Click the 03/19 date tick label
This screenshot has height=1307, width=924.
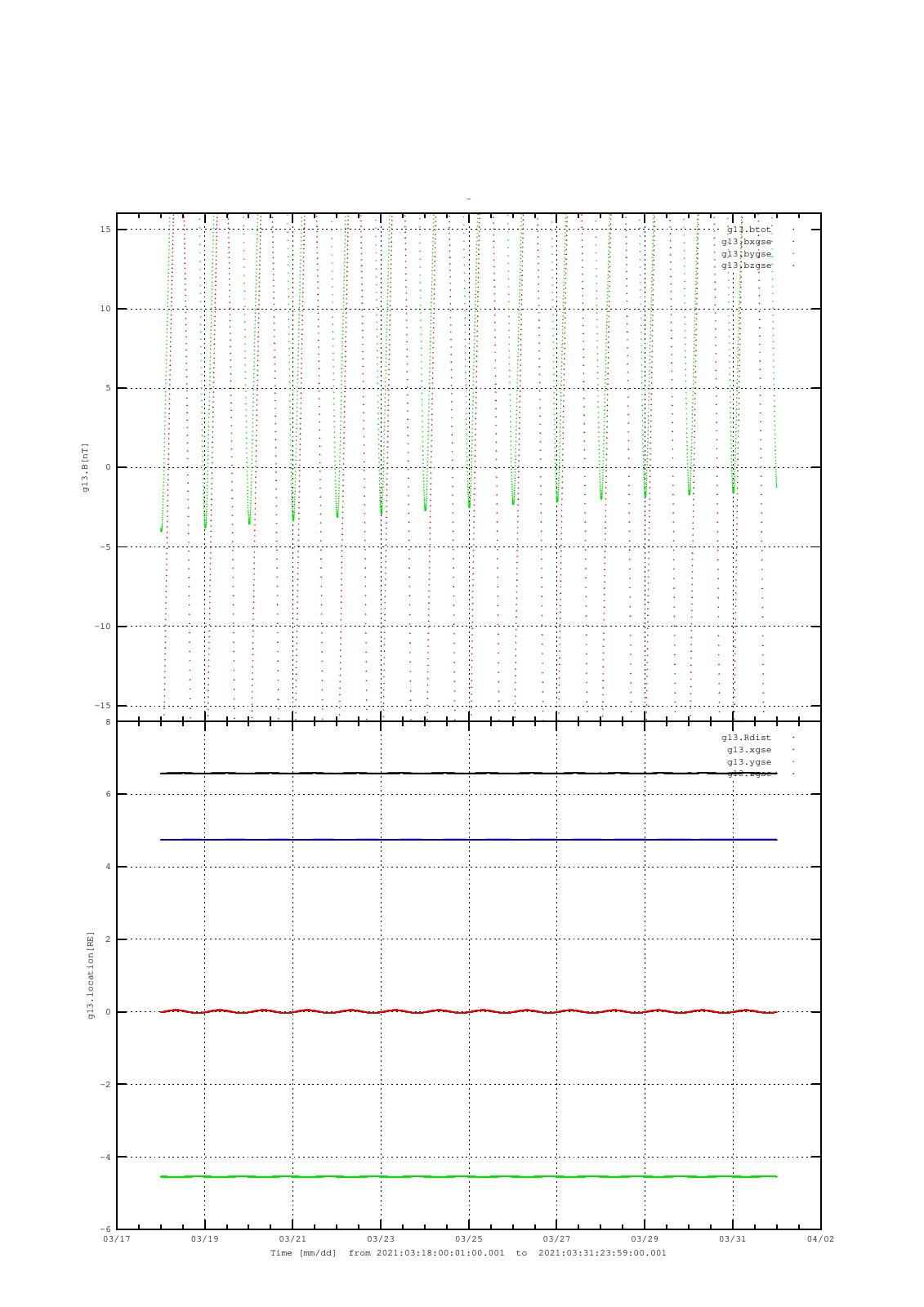(x=204, y=1239)
